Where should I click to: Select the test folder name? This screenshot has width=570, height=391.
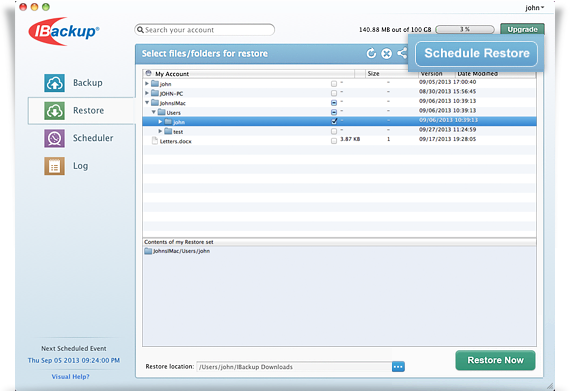click(x=178, y=132)
